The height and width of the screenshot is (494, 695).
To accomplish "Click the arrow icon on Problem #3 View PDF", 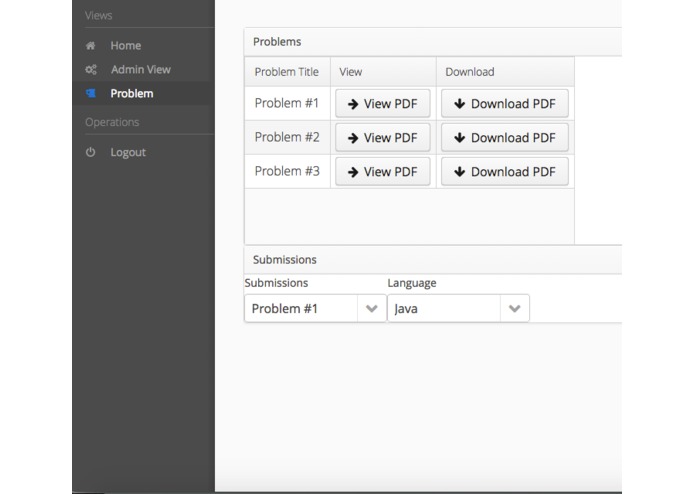I will pyautogui.click(x=353, y=172).
